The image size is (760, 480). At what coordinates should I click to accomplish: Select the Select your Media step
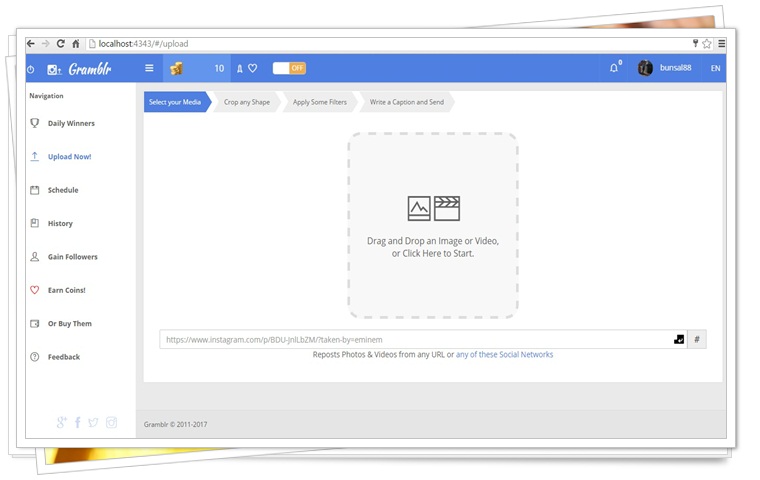pyautogui.click(x=177, y=102)
